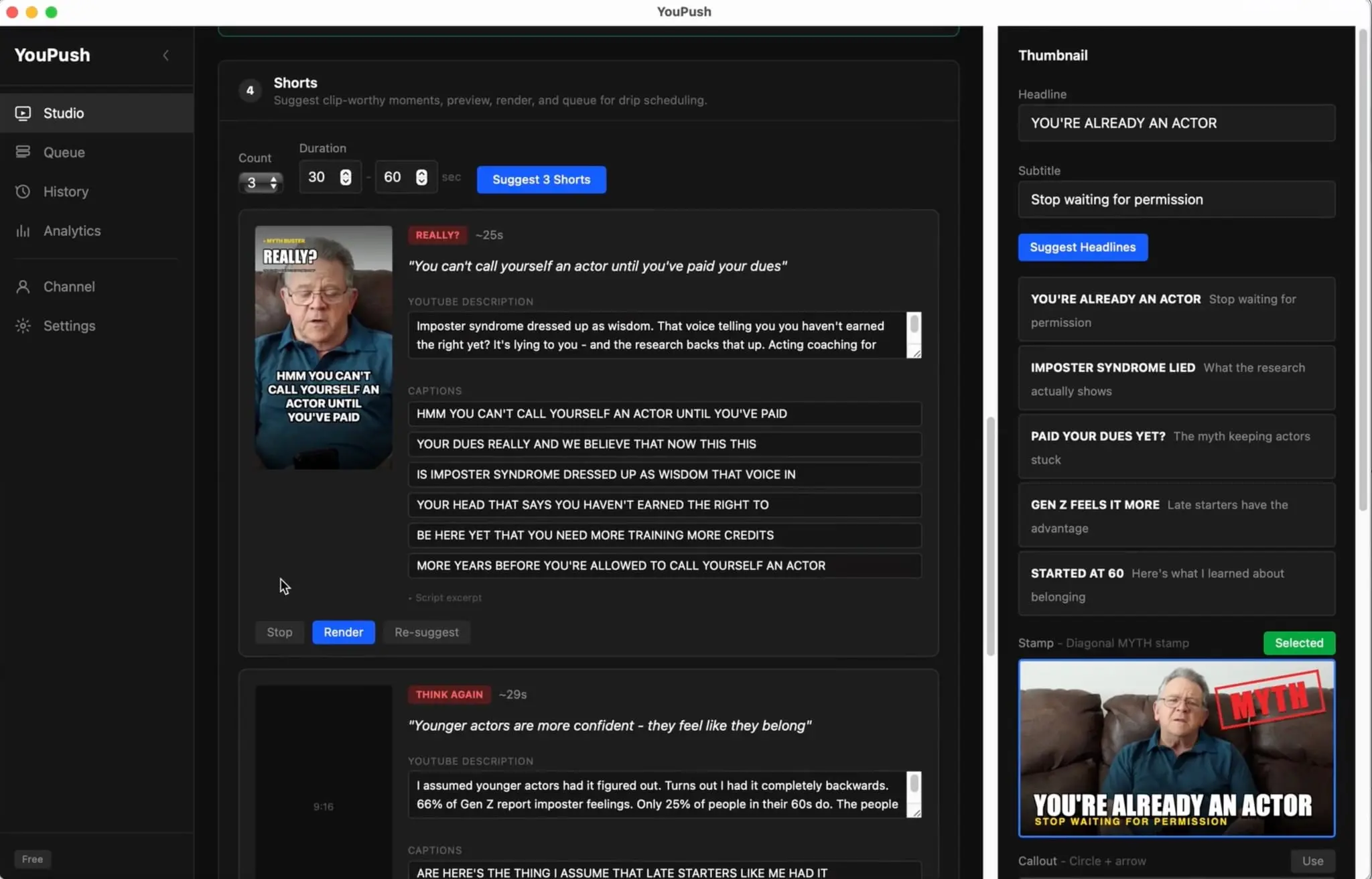1372x879 pixels.
Task: Choose headline 'PAID YOUR DUES YET?' suggestion
Action: [x=1176, y=447]
